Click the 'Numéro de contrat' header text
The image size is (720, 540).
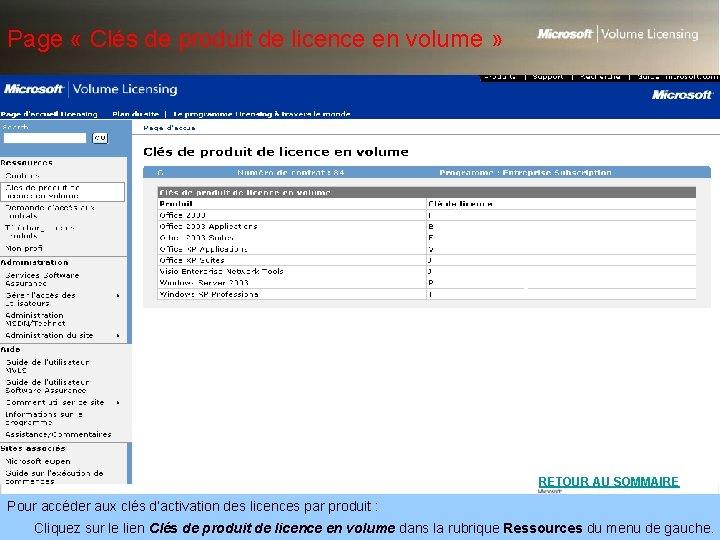pyautogui.click(x=291, y=173)
